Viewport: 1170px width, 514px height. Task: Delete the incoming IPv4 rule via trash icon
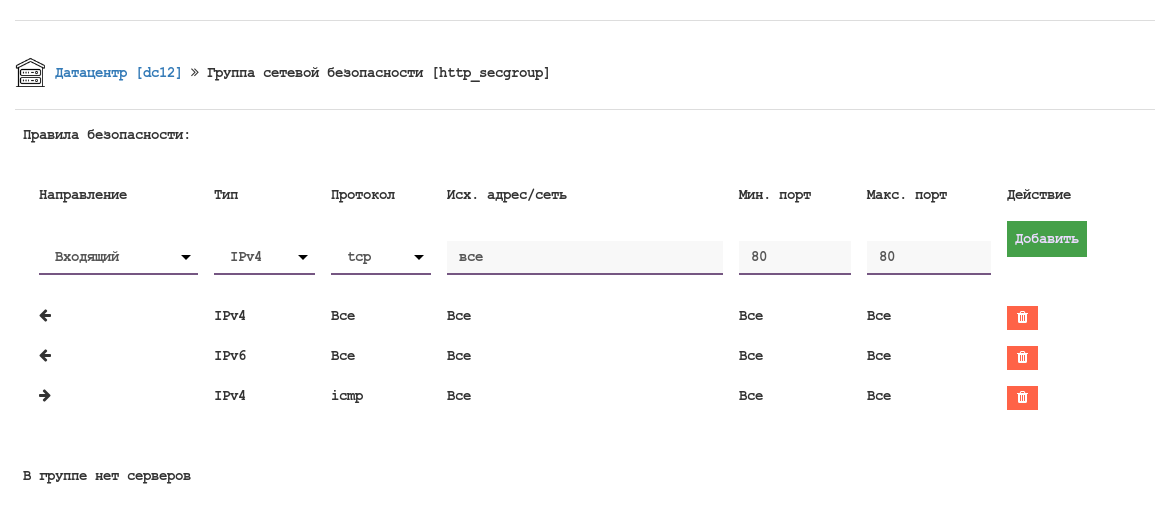click(x=1022, y=318)
